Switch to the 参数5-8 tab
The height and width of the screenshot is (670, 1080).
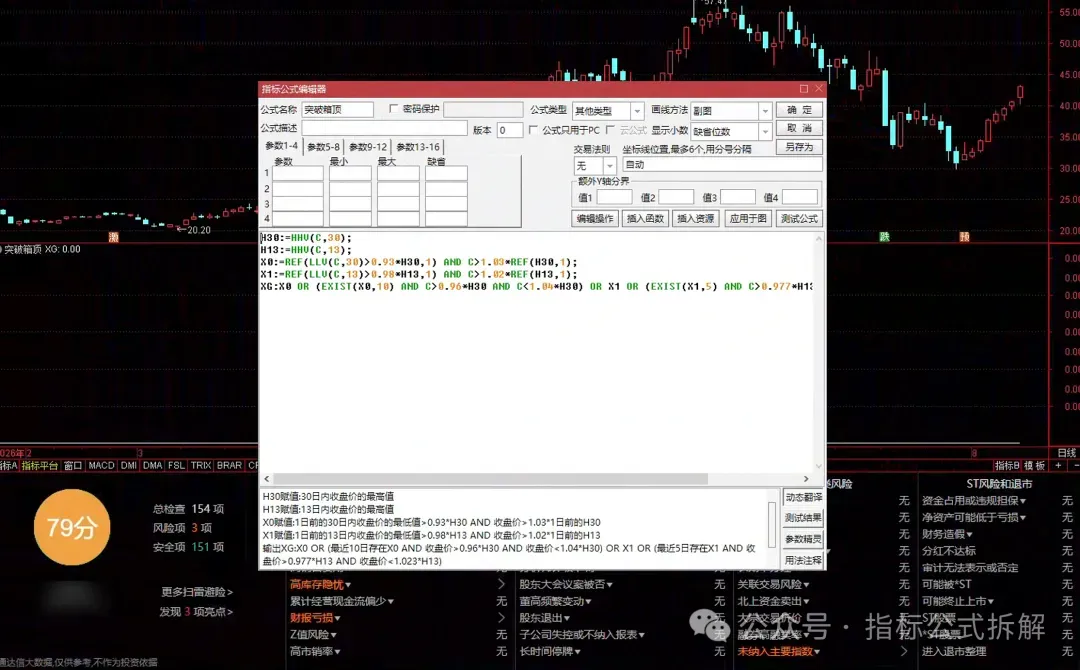point(323,147)
